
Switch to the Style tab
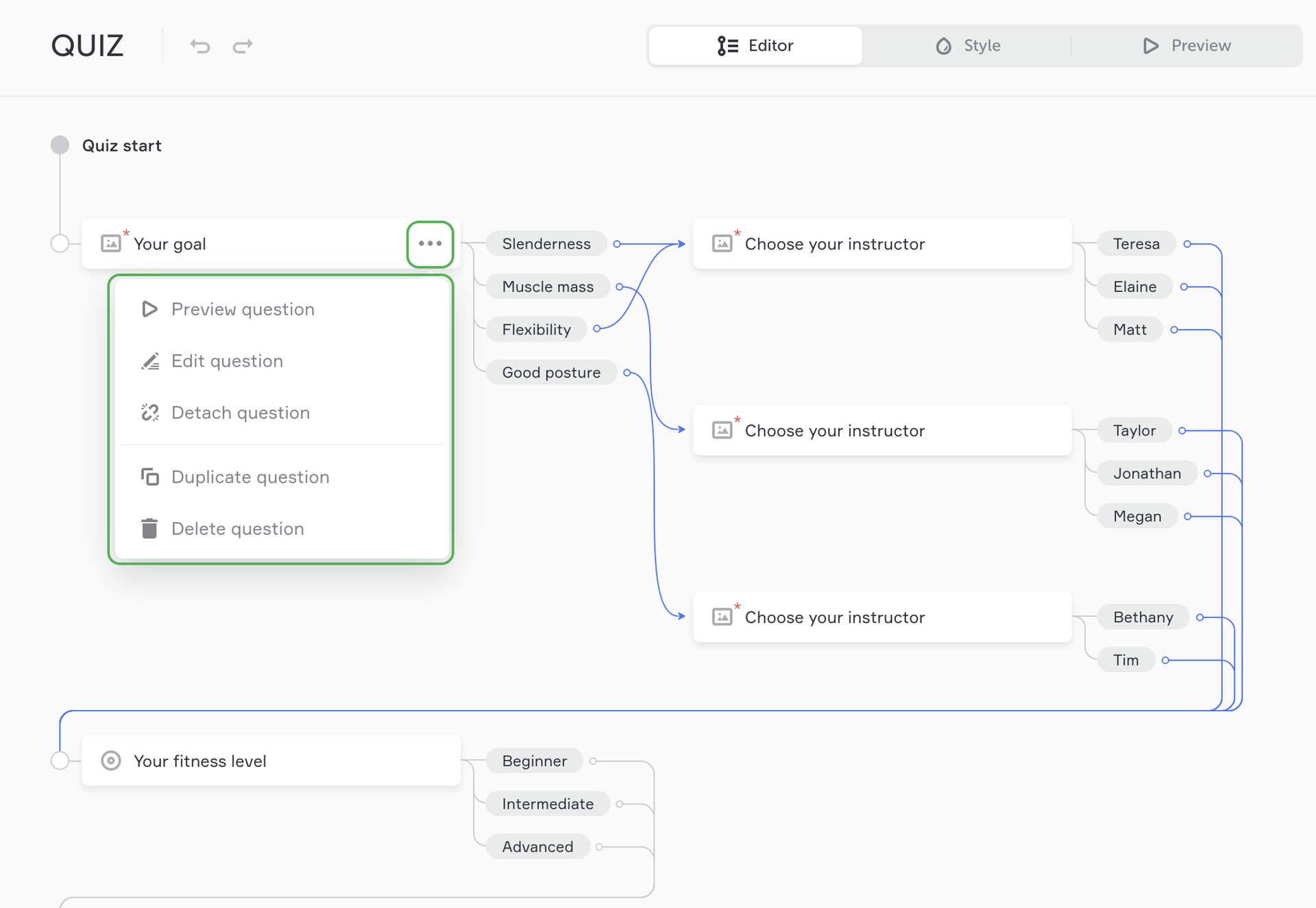[x=967, y=46]
